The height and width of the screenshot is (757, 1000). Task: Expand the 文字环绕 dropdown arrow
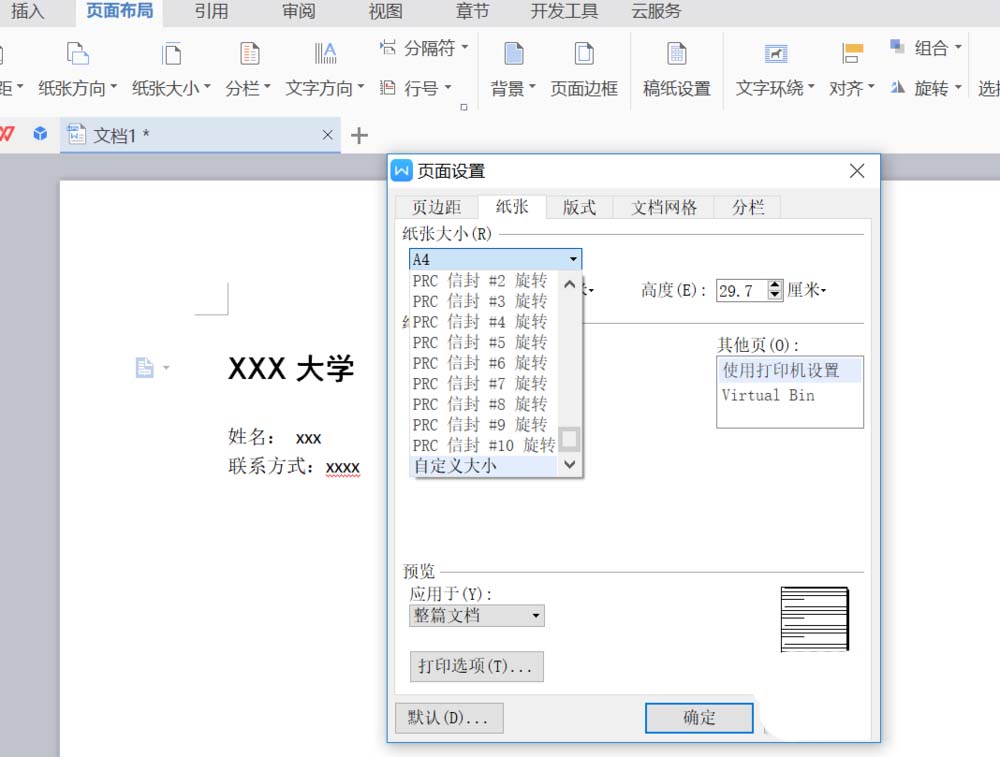(x=811, y=85)
